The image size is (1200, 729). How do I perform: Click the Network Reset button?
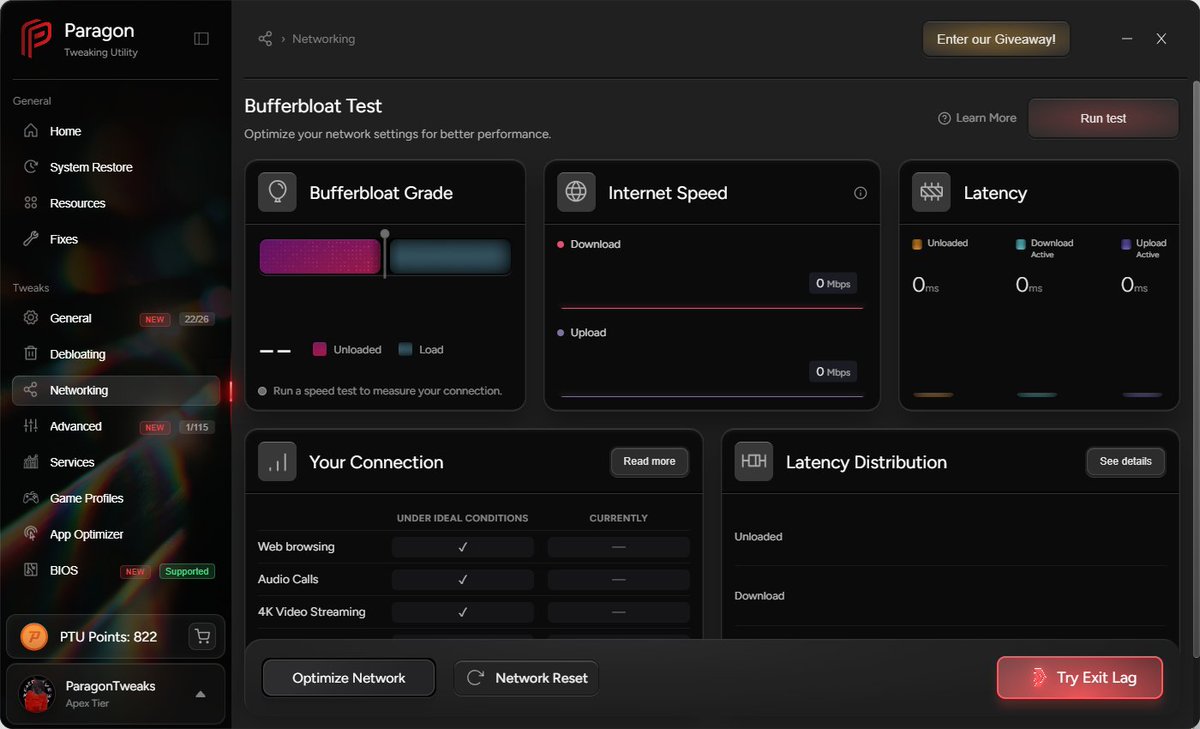tap(526, 678)
